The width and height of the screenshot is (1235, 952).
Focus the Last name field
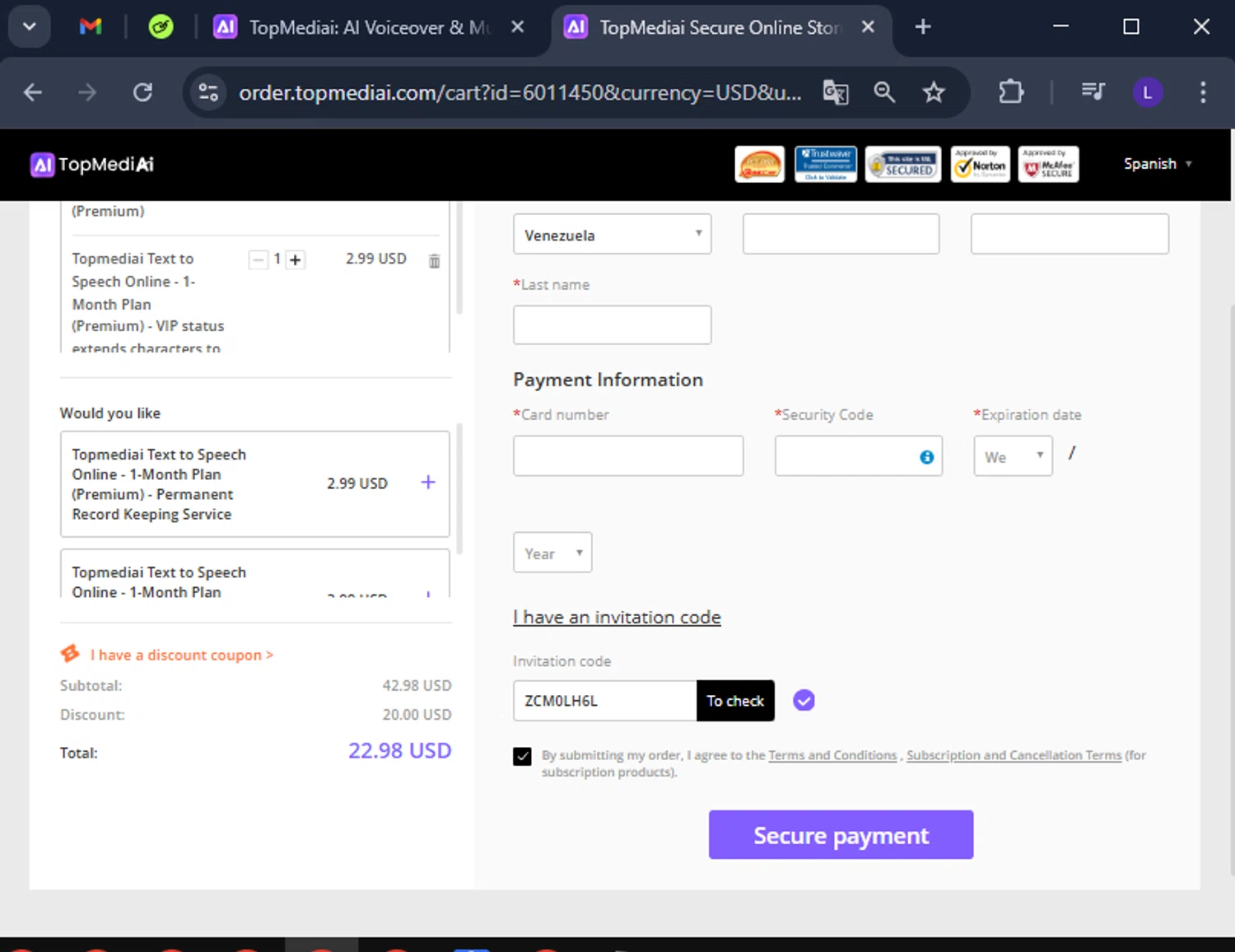click(x=612, y=324)
